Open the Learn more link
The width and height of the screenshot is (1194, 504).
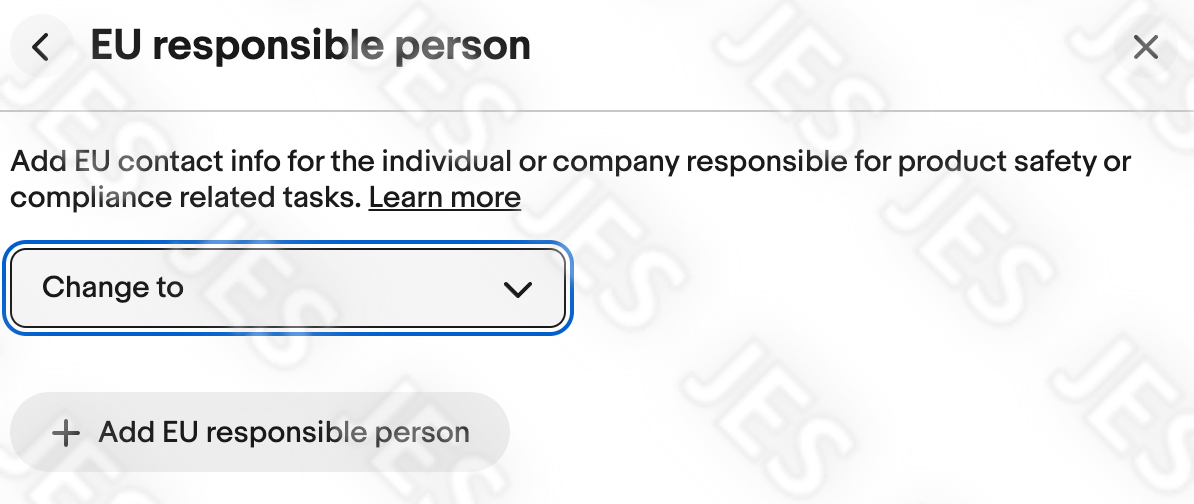(445, 198)
